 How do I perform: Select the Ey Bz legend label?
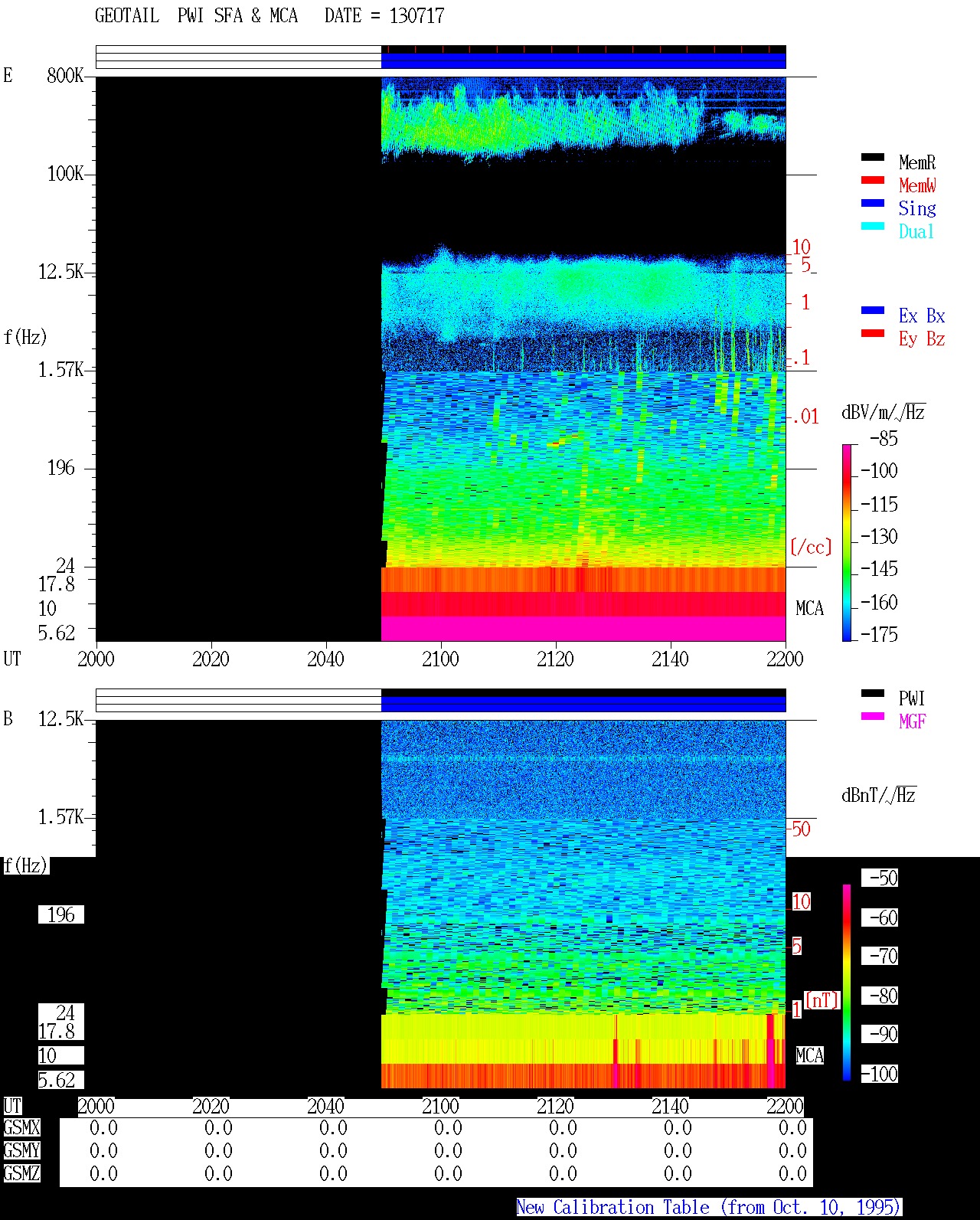(x=922, y=339)
